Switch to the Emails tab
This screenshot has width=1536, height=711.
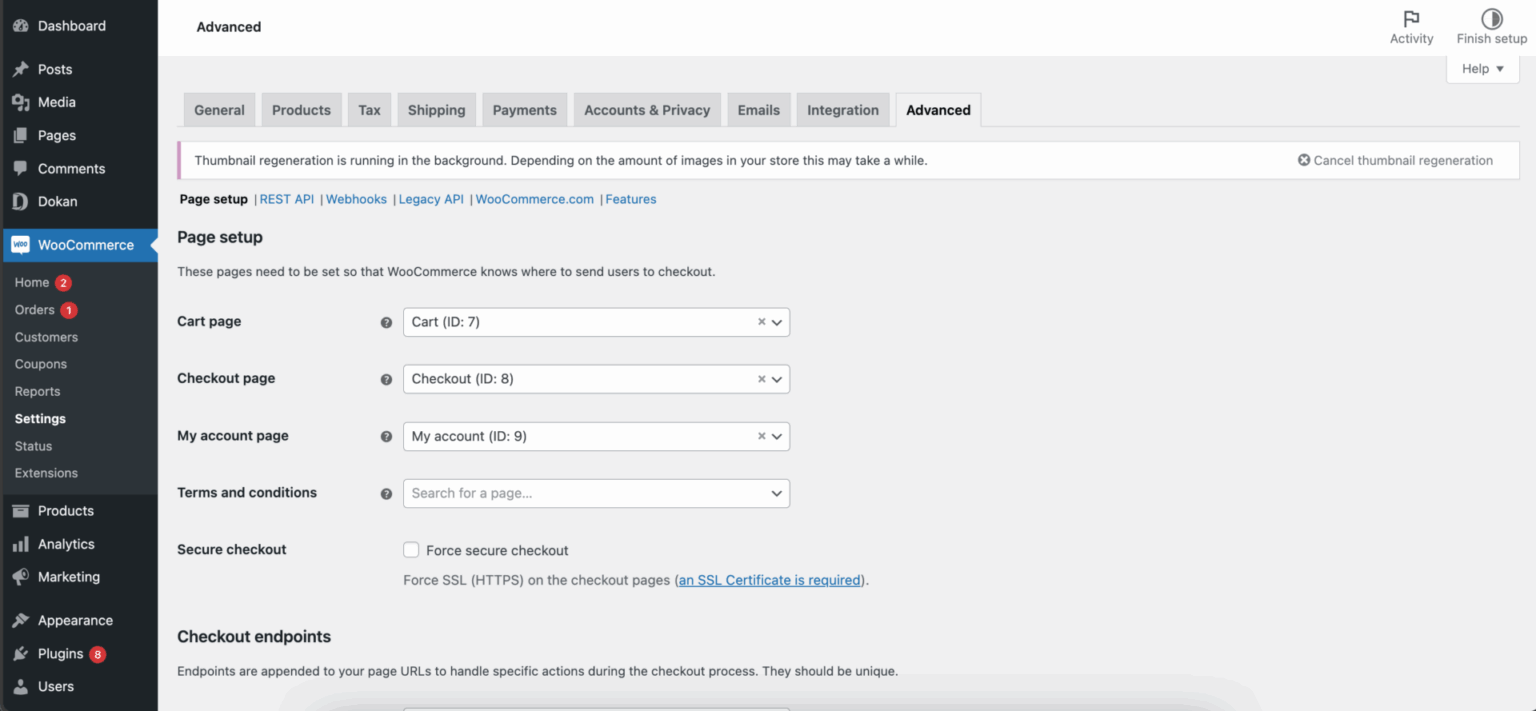pos(759,110)
